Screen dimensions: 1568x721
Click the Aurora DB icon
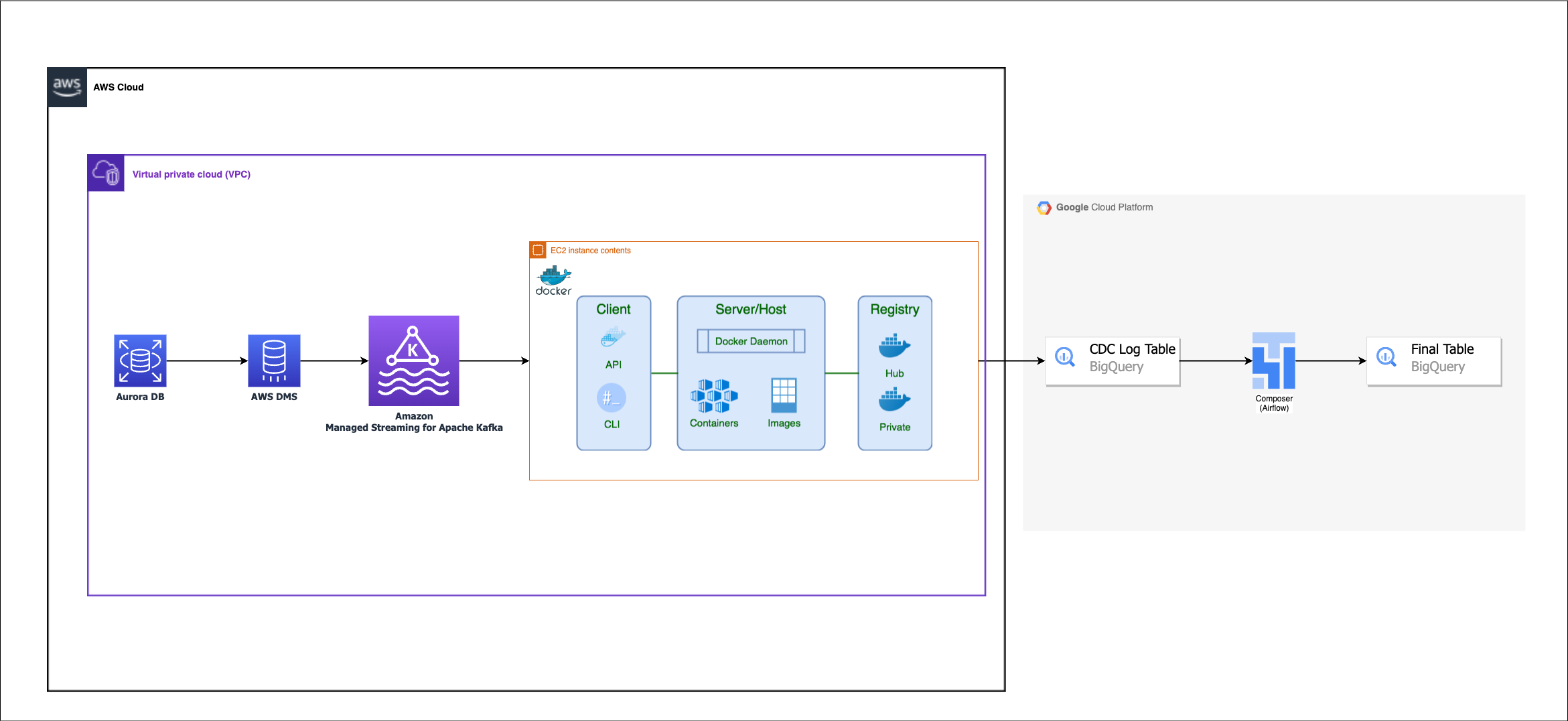pyautogui.click(x=140, y=360)
